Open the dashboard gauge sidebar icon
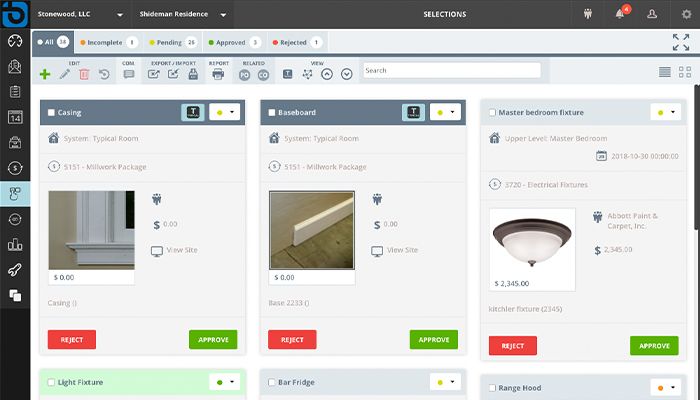The image size is (700, 400). 15,41
